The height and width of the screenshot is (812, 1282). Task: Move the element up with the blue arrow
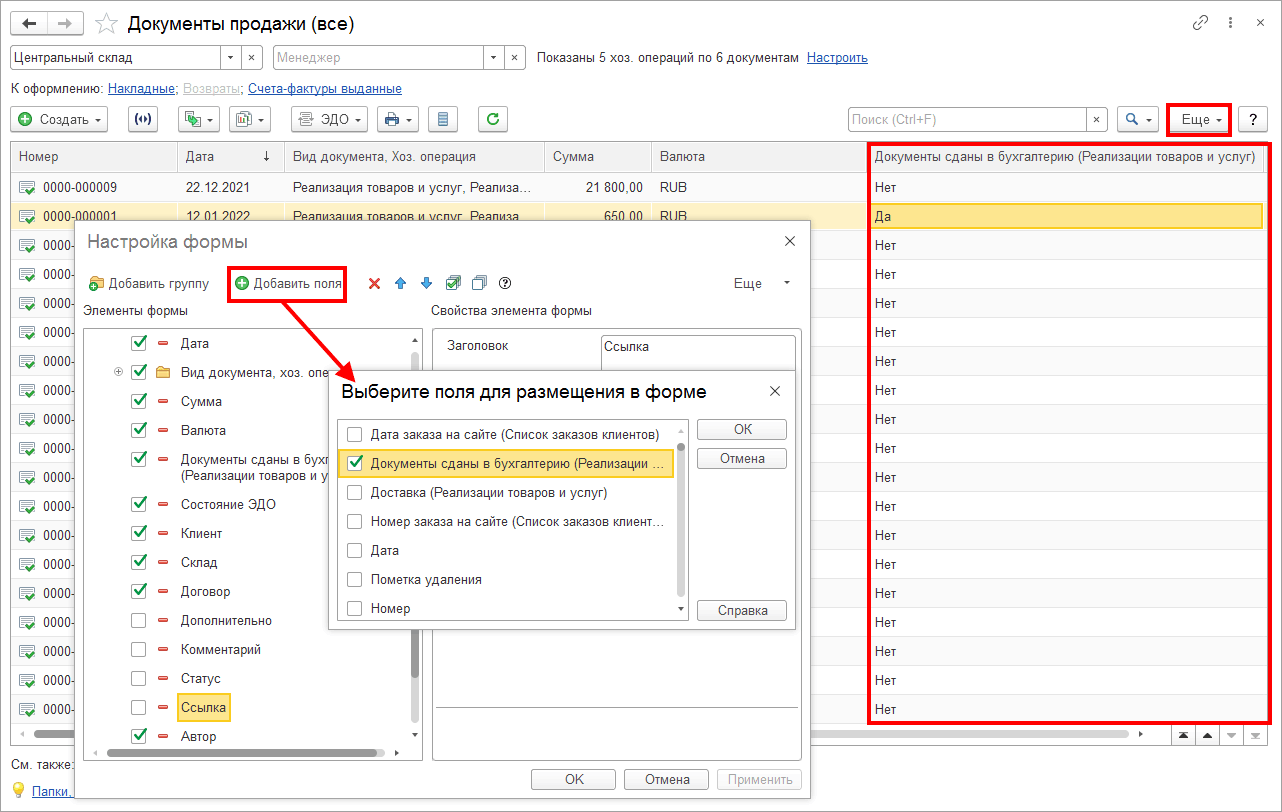coord(401,283)
